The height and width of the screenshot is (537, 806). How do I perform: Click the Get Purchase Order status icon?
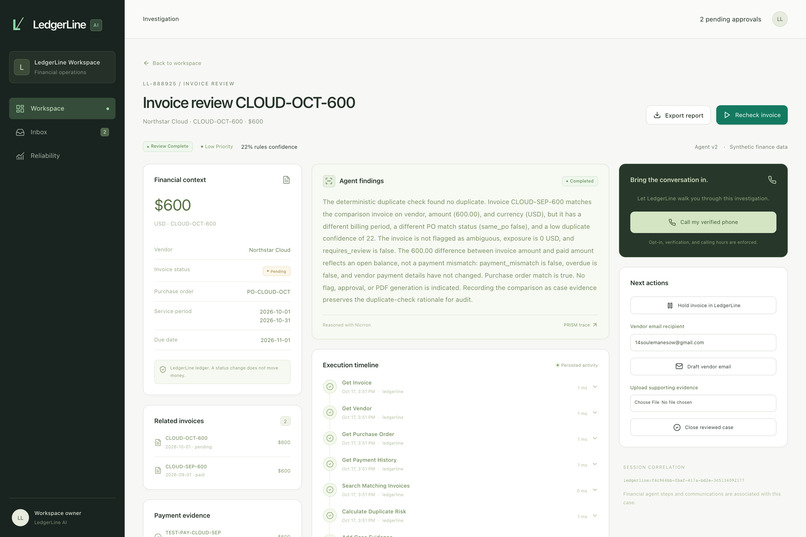329,438
